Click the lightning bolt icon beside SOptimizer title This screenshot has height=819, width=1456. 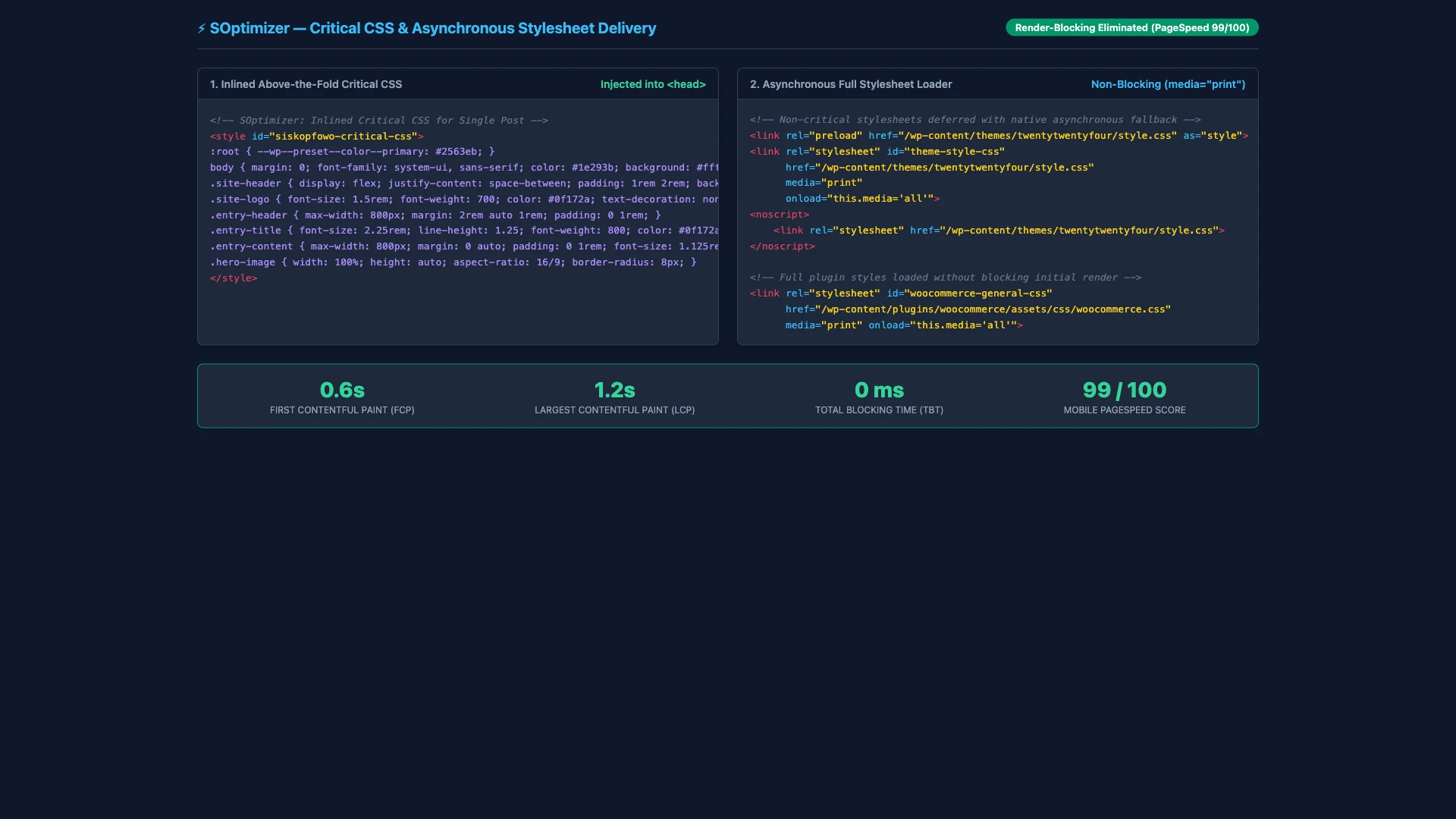(202, 29)
